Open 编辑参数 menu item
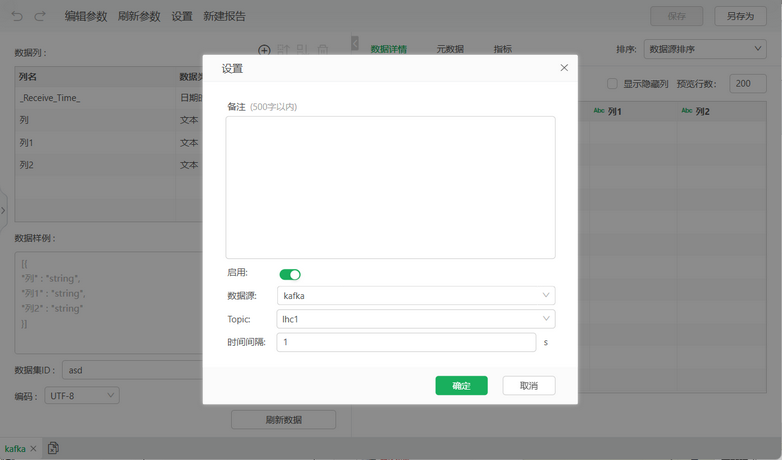 [x=86, y=16]
